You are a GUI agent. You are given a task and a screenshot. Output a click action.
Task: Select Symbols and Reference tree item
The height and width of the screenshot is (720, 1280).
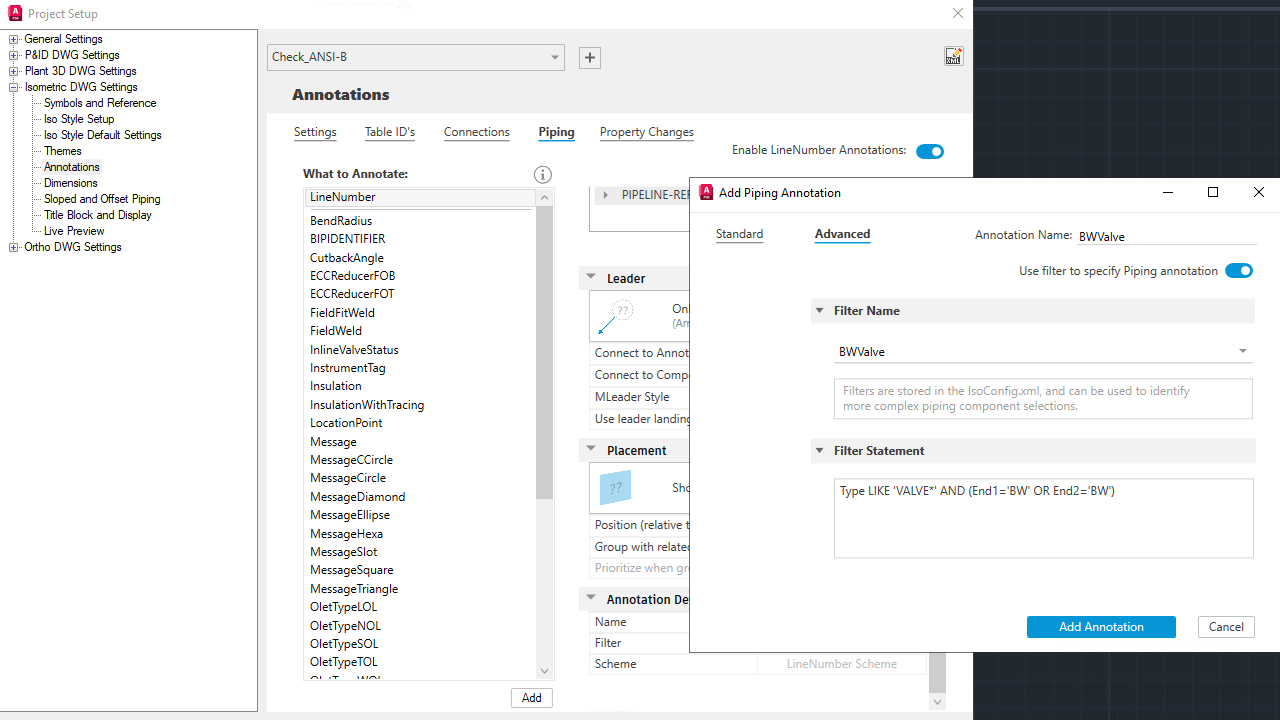[100, 103]
